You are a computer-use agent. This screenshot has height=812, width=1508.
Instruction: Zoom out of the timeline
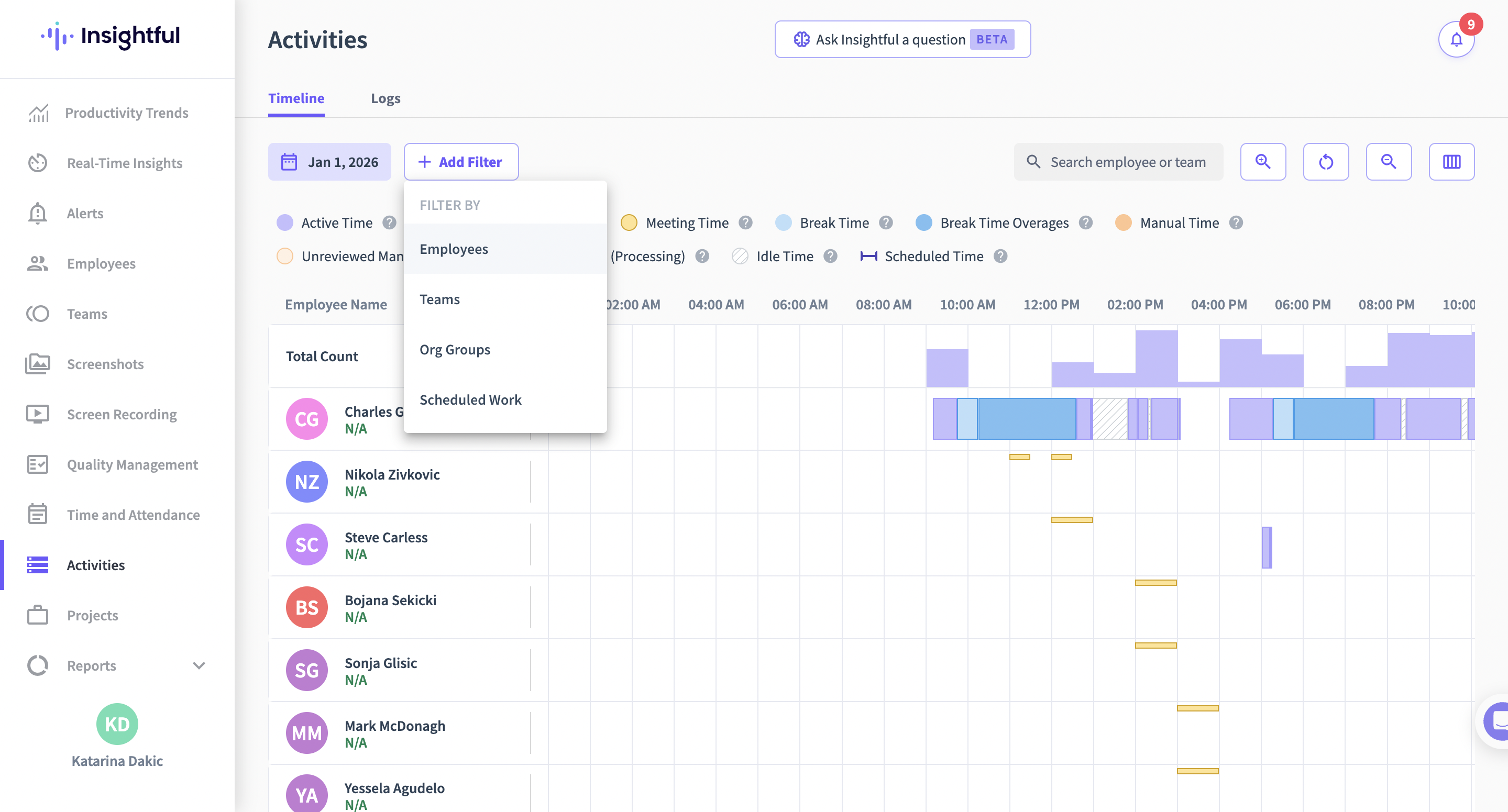pyautogui.click(x=1389, y=161)
